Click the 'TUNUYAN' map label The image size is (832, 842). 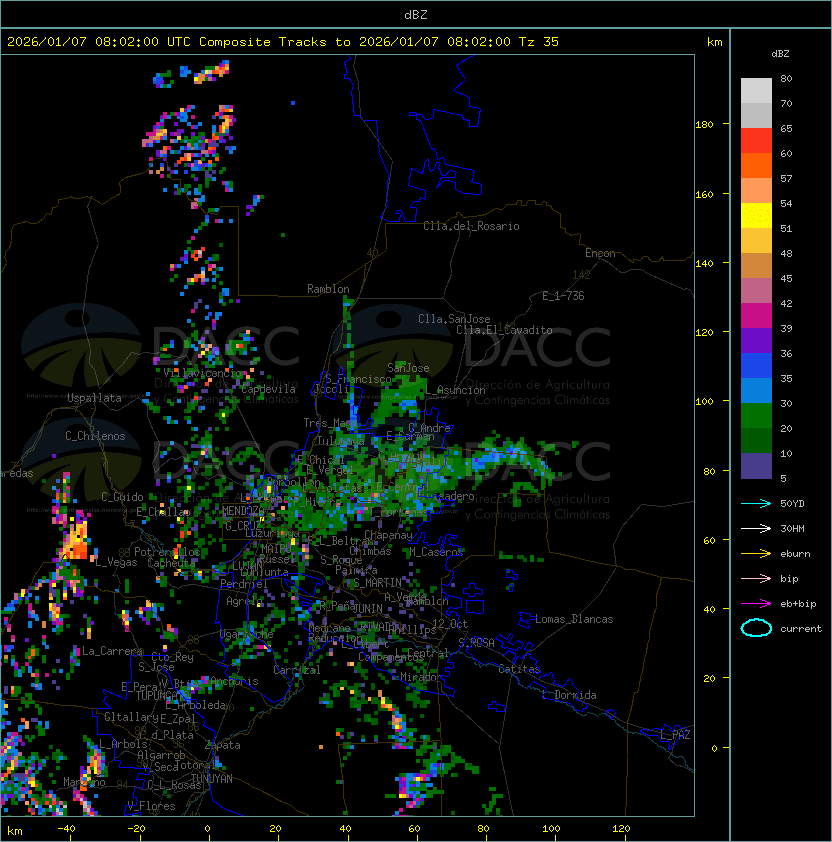[x=212, y=779]
